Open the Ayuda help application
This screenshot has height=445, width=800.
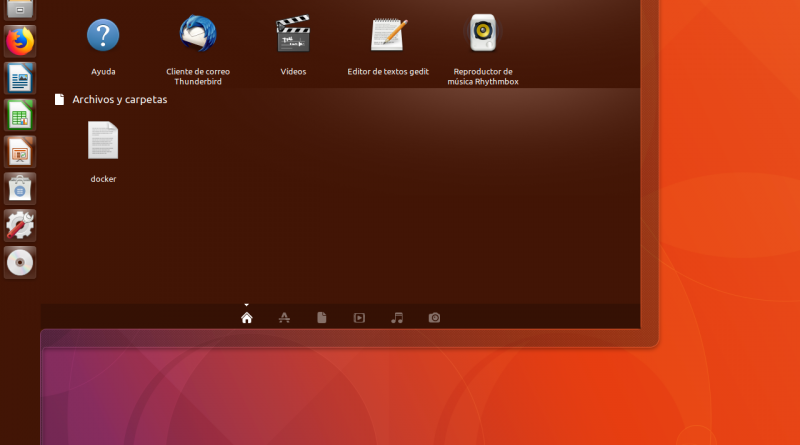[x=103, y=36]
